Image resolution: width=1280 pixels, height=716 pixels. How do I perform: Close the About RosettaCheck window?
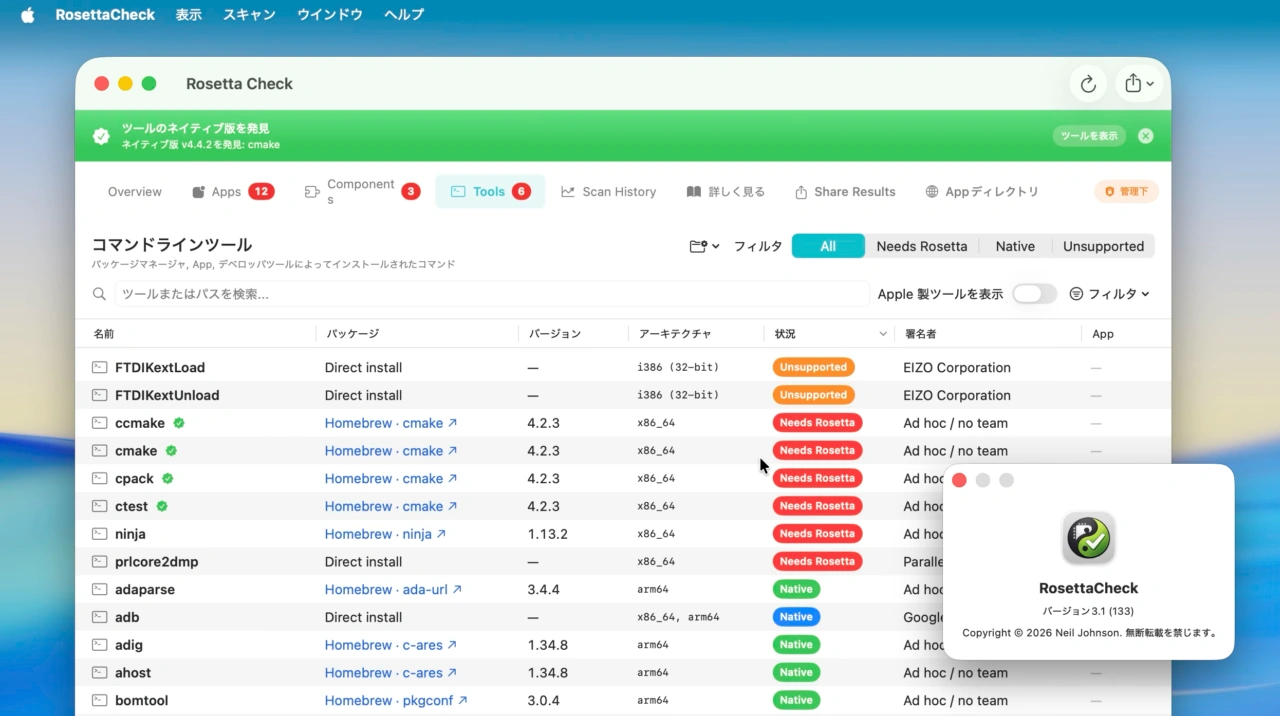(959, 480)
